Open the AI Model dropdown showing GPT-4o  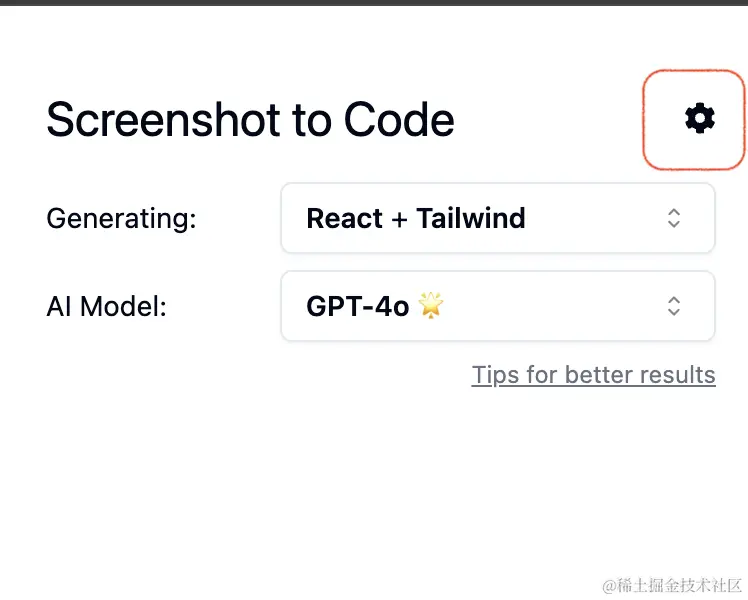pos(498,306)
